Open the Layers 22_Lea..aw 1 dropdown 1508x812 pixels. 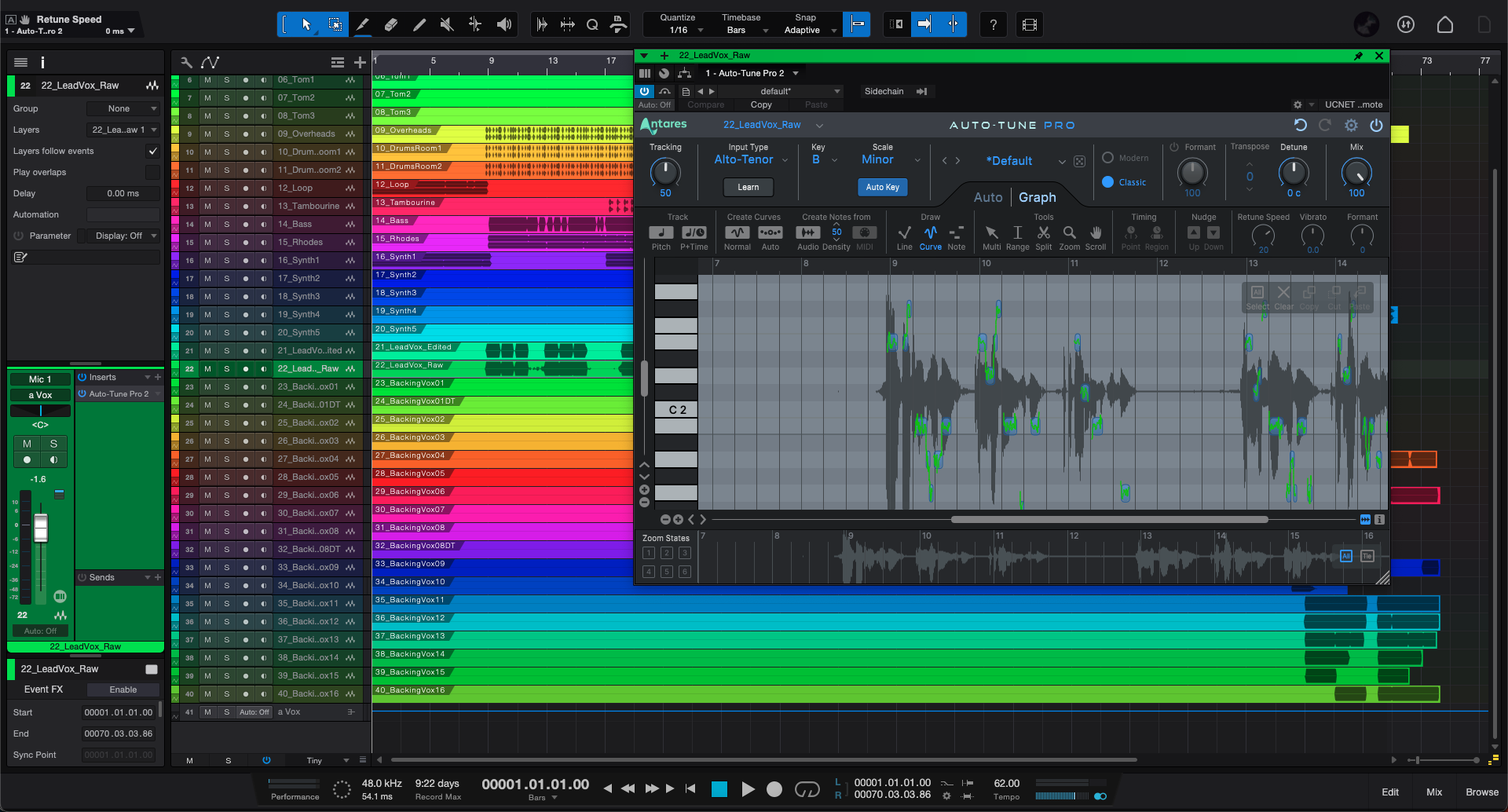pos(123,130)
